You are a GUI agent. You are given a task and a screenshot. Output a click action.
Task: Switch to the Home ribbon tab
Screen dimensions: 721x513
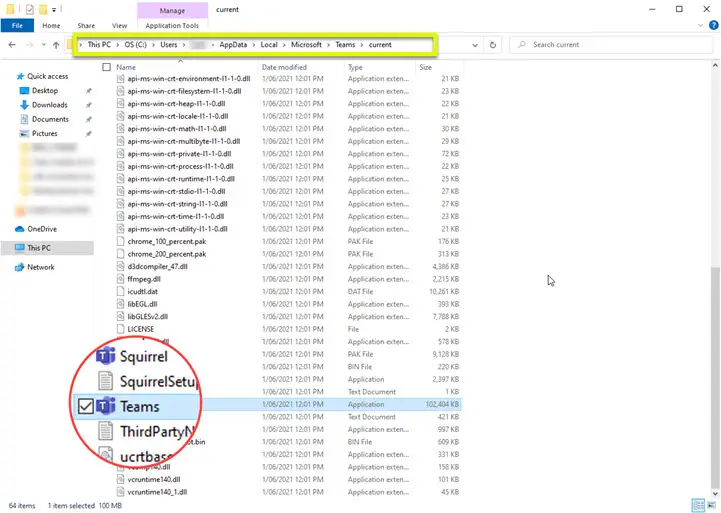pyautogui.click(x=51, y=26)
